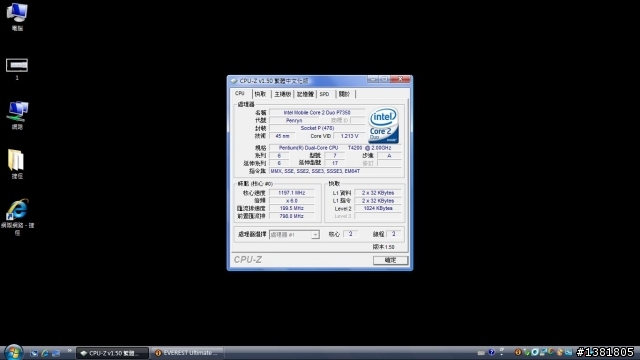Click the package value Socket P (478)
The height and width of the screenshot is (360, 640).
(x=317, y=128)
